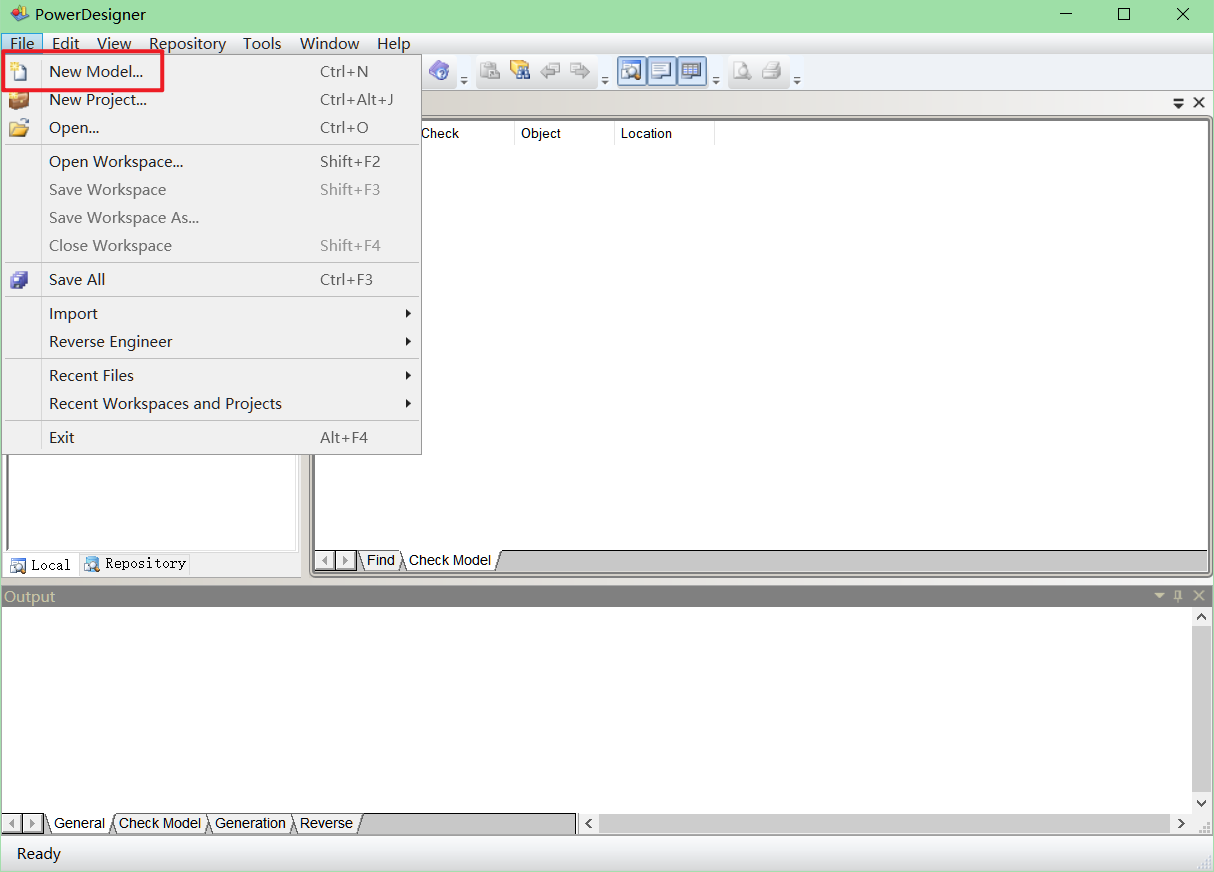The image size is (1214, 872).
Task: Click Save All in the File menu
Action: point(212,280)
